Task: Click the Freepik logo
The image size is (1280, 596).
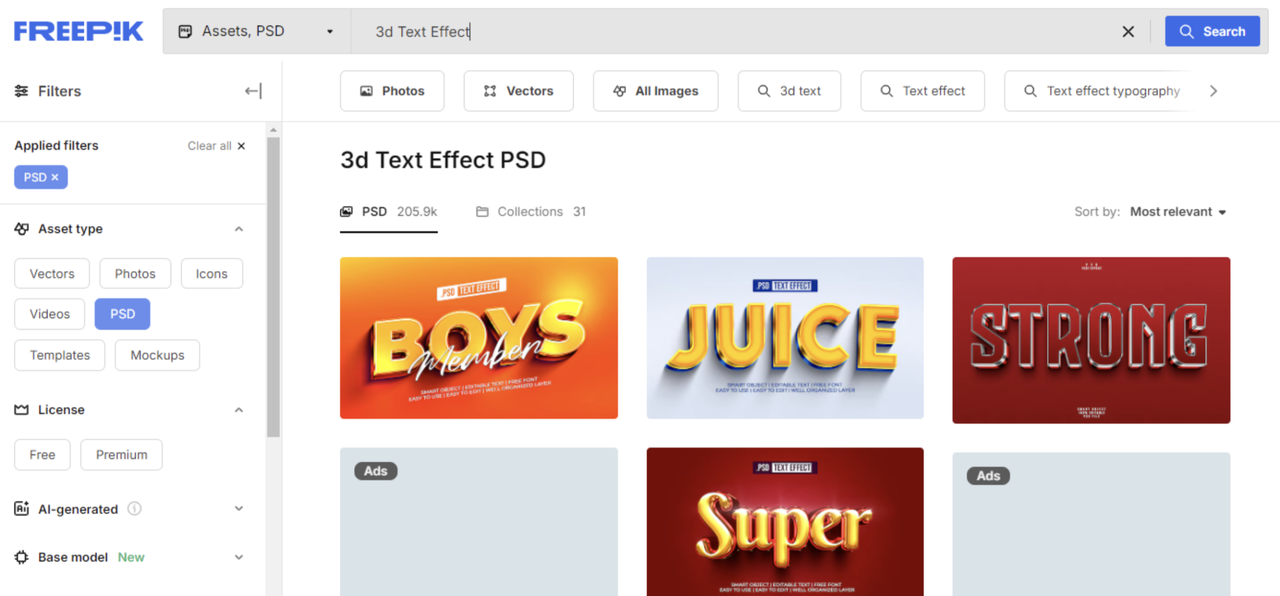Action: [78, 31]
